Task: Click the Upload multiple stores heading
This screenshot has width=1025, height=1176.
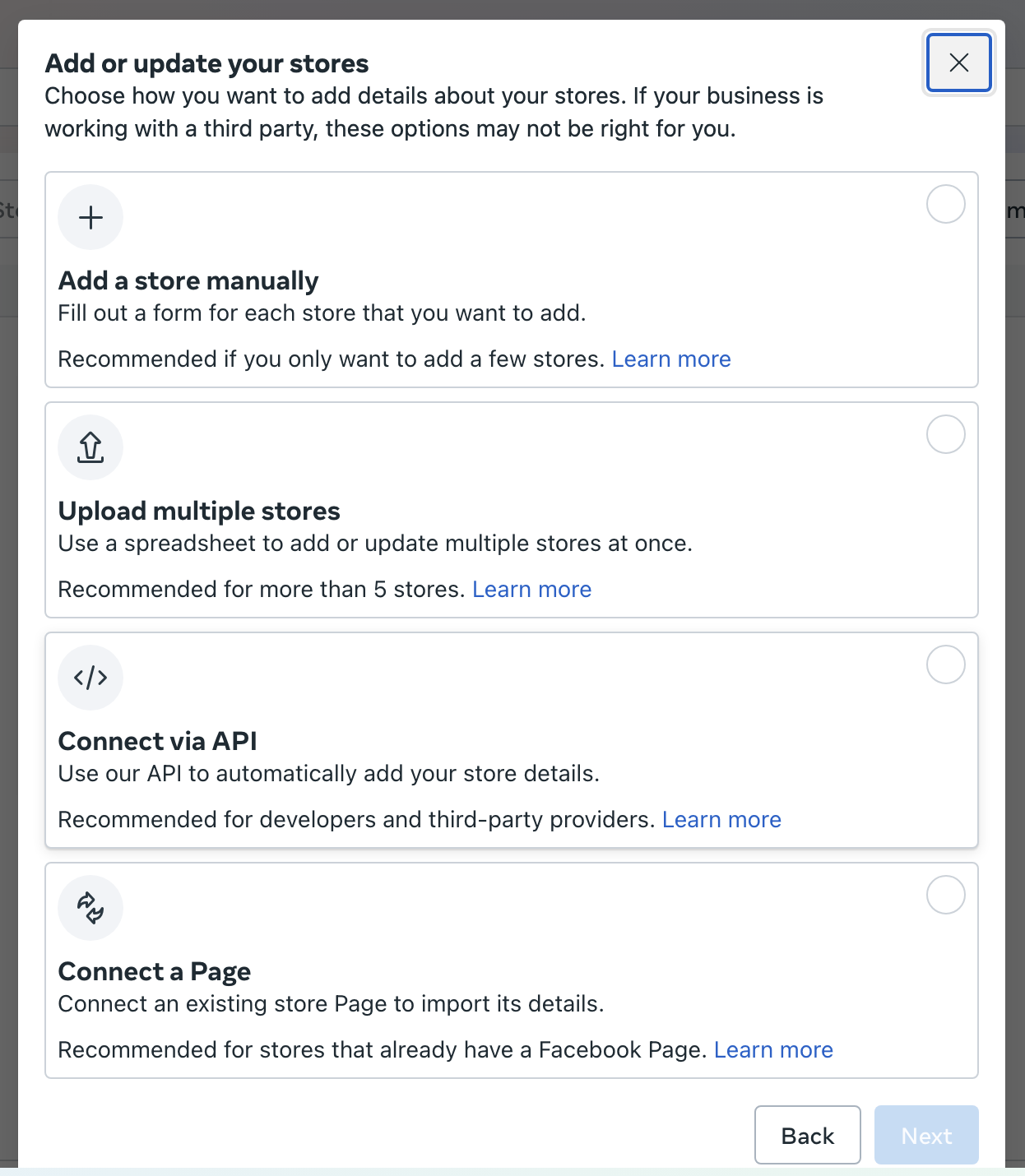Action: tap(199, 512)
